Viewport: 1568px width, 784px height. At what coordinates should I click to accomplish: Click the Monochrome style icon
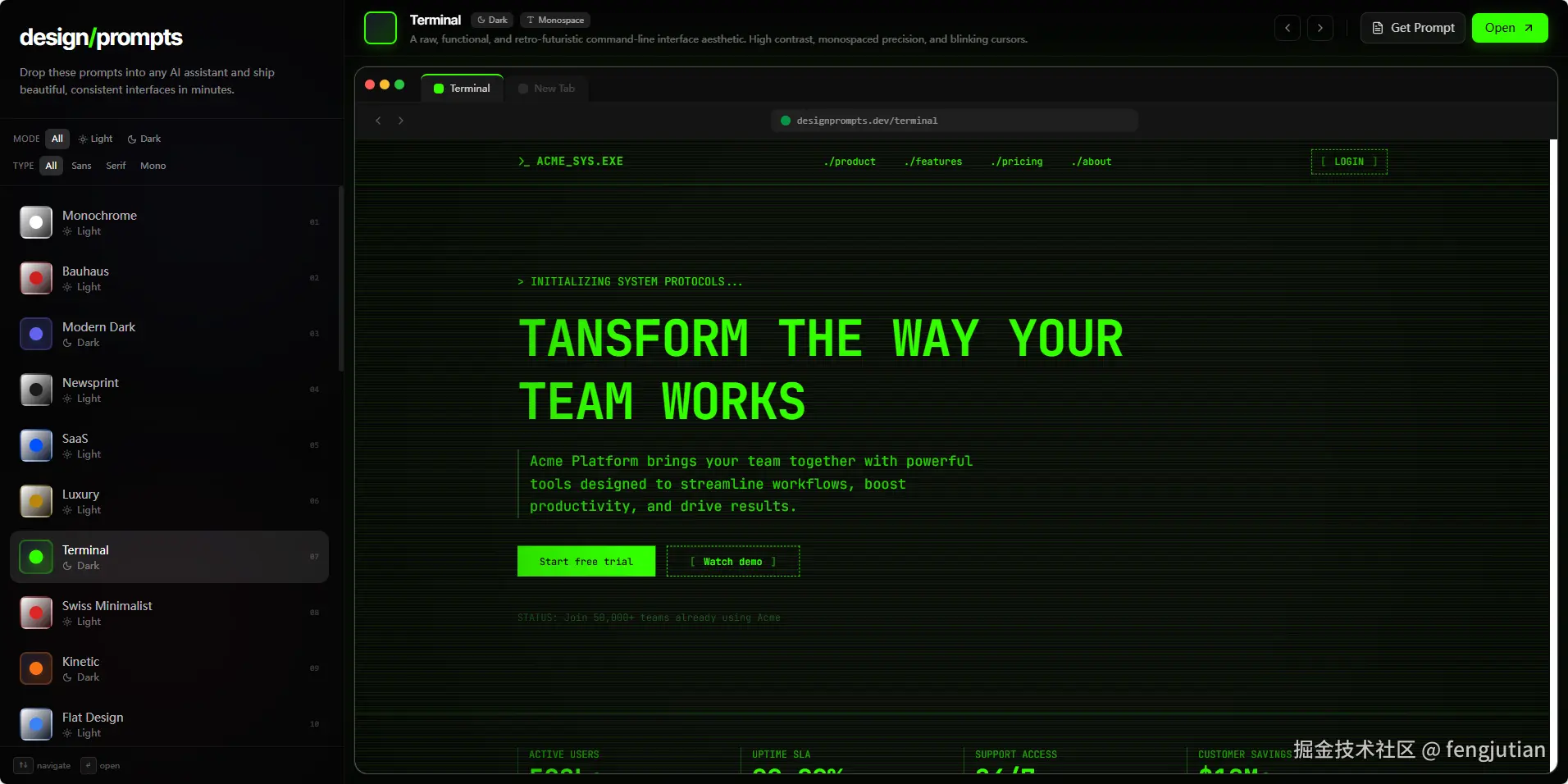(36, 222)
